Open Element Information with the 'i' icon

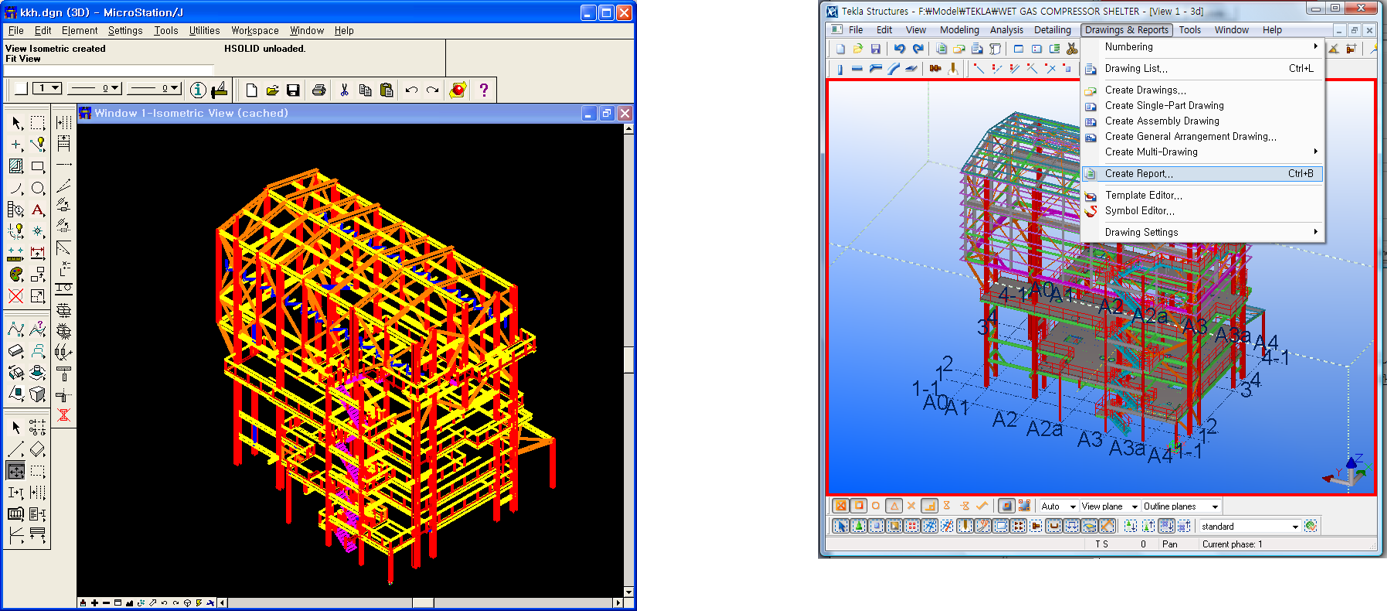[198, 90]
